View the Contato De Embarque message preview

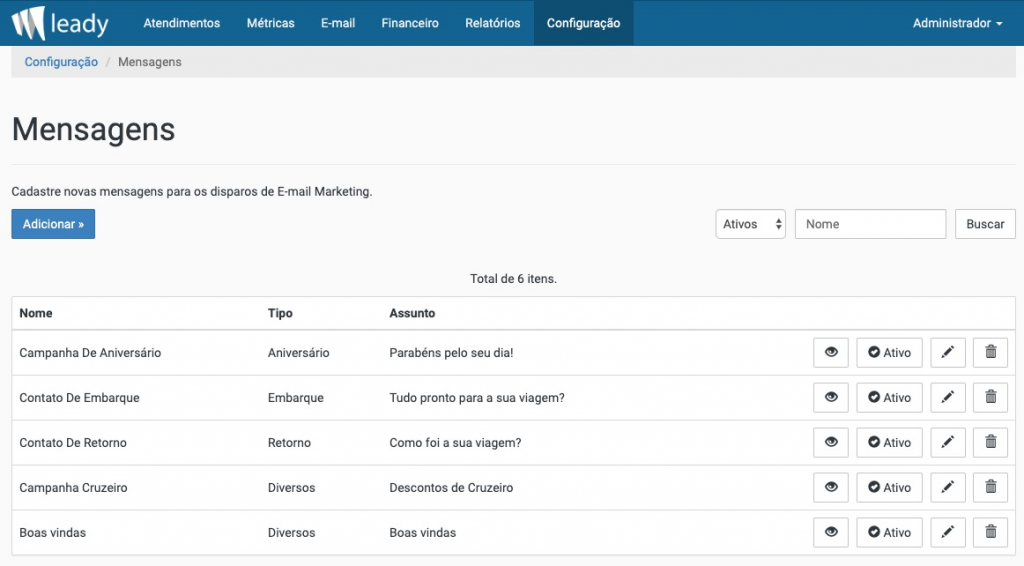tap(831, 398)
